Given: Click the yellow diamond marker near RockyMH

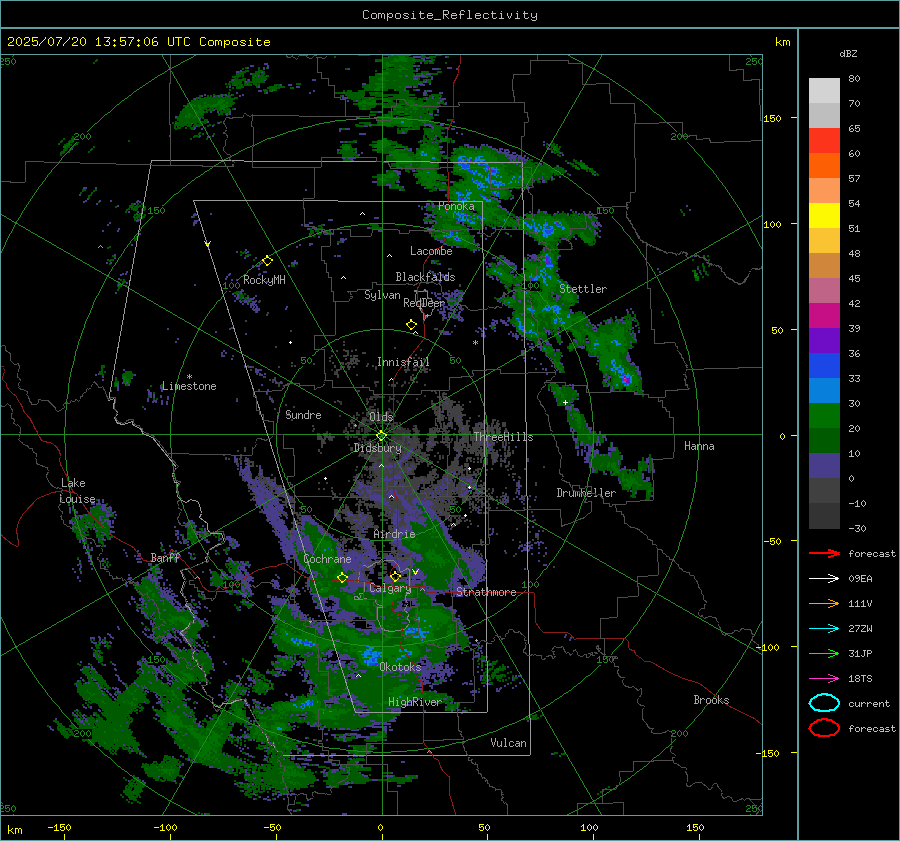Looking at the screenshot, I should pos(267,261).
